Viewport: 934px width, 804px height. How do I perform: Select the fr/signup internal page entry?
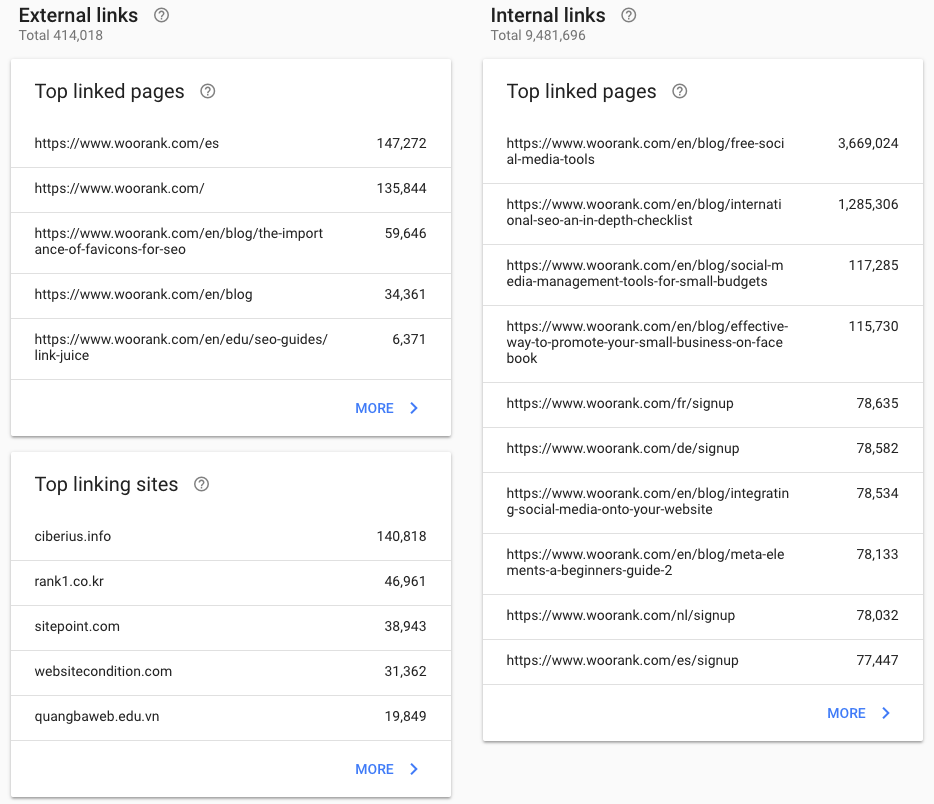[702, 404]
